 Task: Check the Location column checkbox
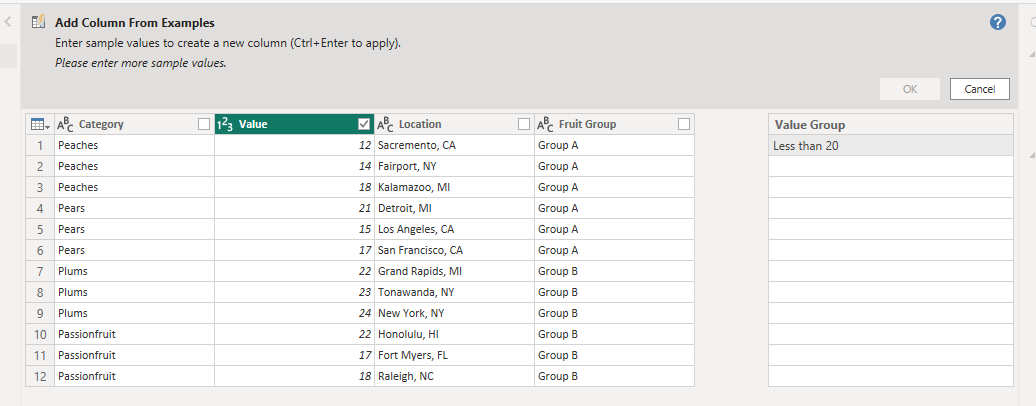coord(524,124)
